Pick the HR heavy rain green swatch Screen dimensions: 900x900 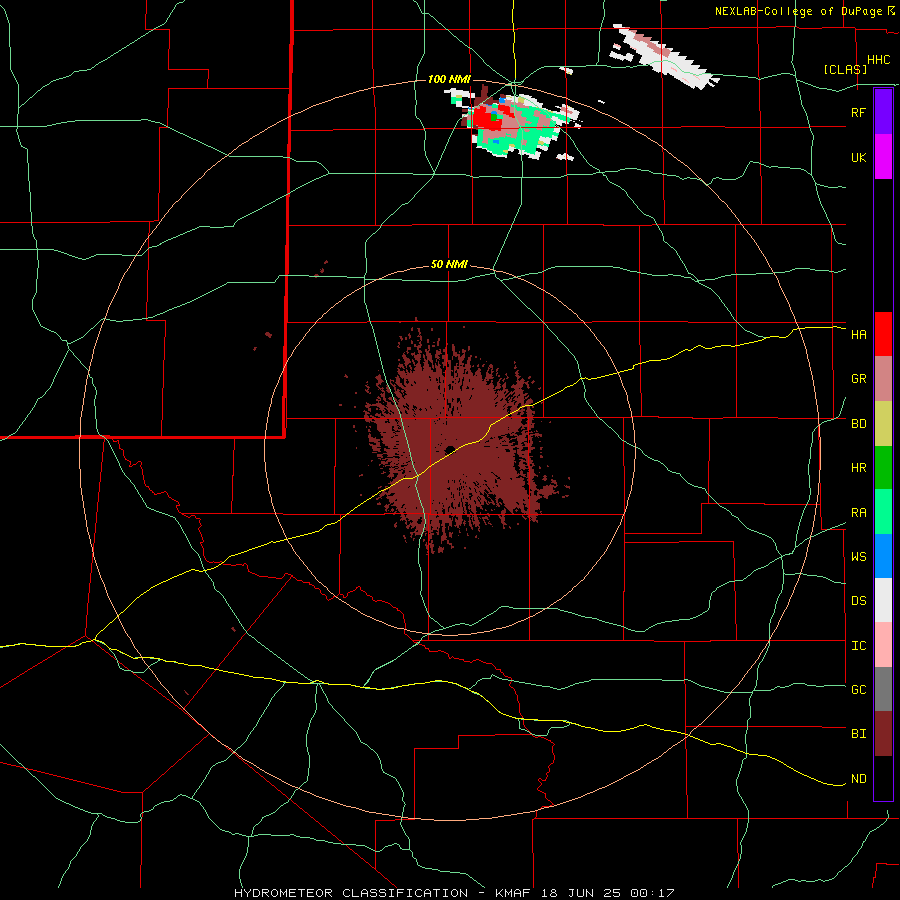click(883, 468)
